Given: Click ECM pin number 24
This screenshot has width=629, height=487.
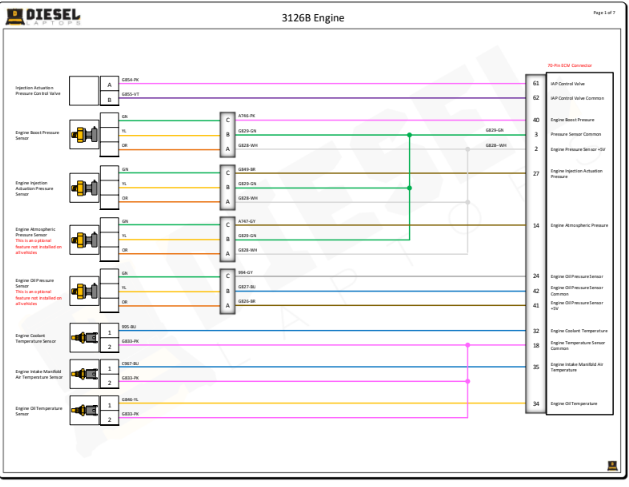Looking at the screenshot, I should (536, 276).
